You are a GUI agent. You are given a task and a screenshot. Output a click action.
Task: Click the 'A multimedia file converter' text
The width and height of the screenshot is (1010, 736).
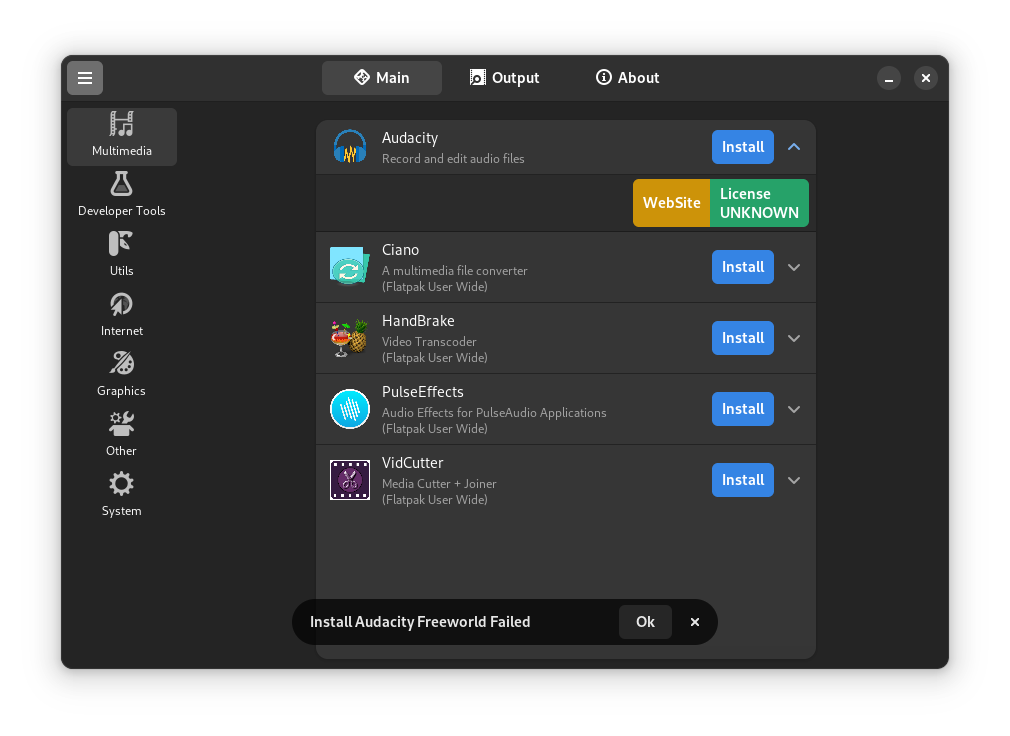[455, 270]
